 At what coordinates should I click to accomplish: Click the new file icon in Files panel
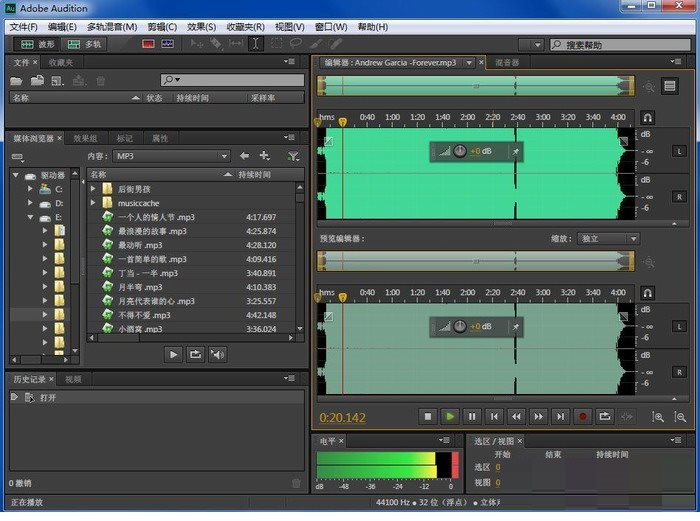(x=58, y=81)
